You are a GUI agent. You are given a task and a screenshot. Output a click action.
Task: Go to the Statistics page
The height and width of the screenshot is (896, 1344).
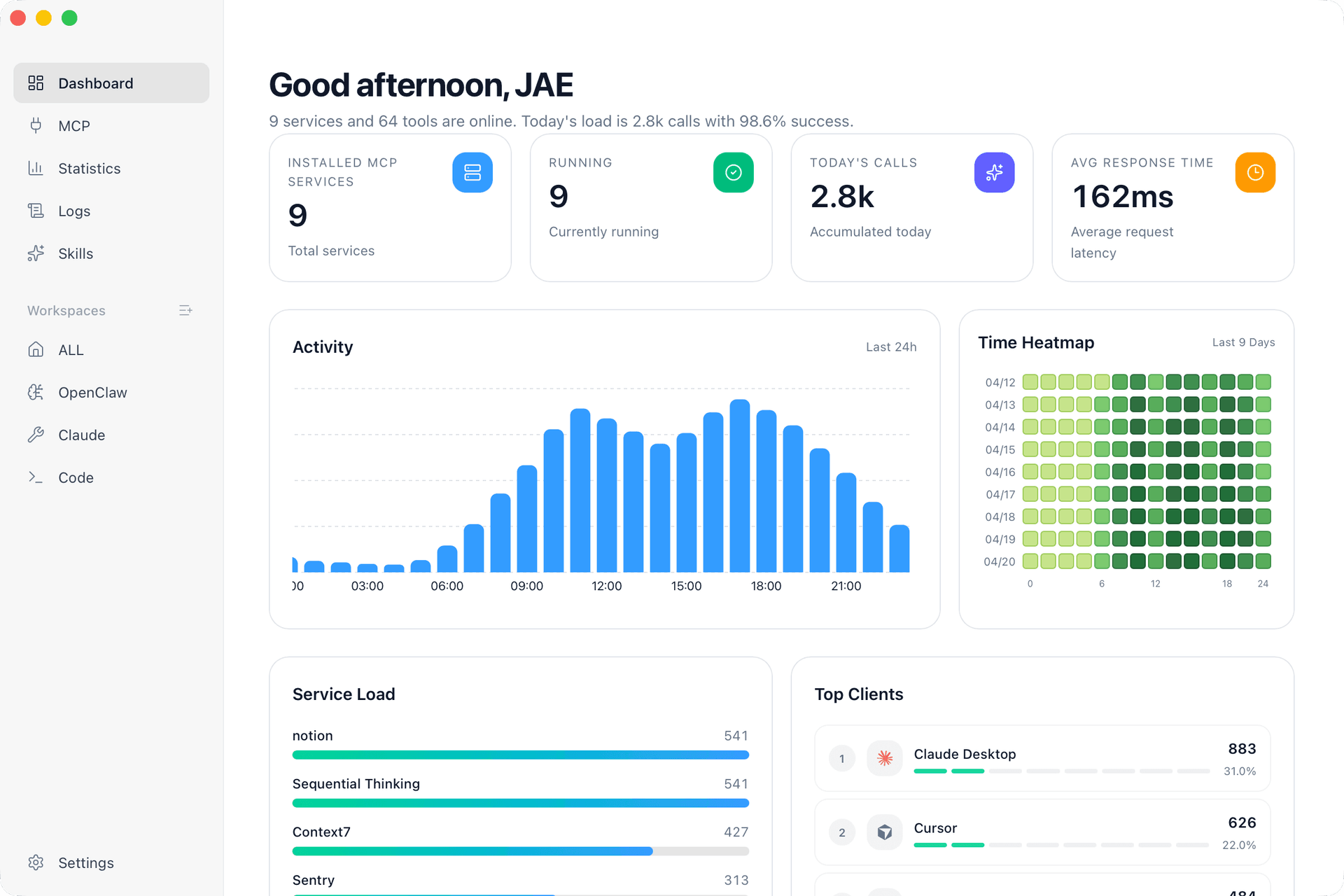coord(111,169)
